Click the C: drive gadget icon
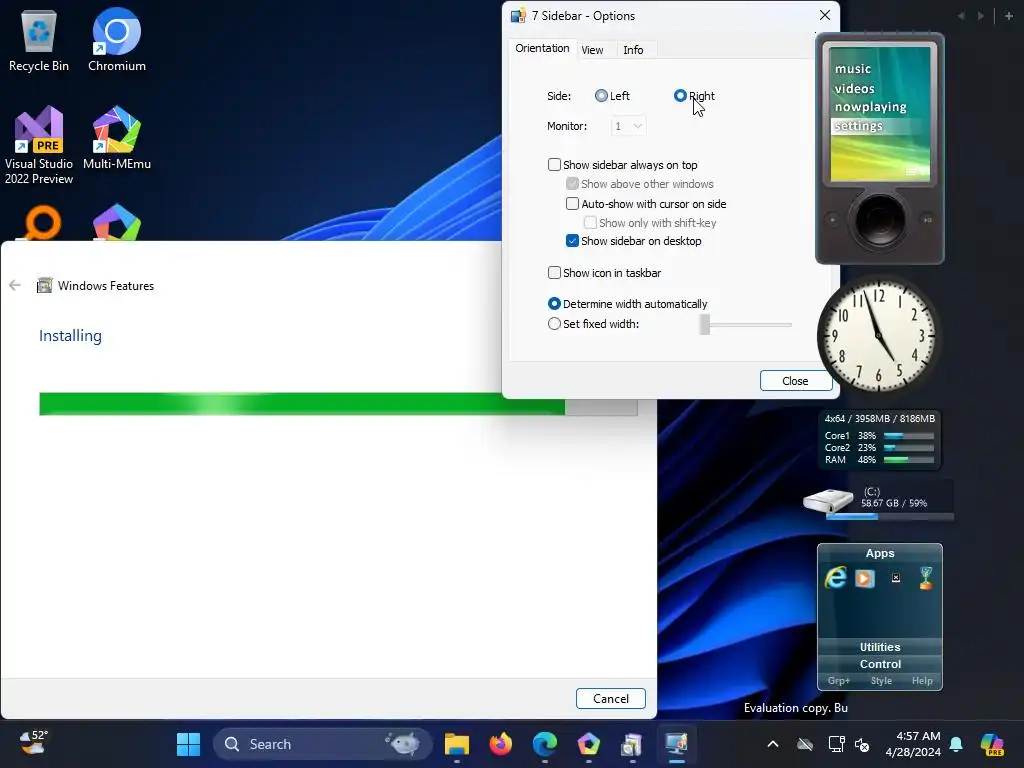This screenshot has width=1024, height=768. coord(828,500)
